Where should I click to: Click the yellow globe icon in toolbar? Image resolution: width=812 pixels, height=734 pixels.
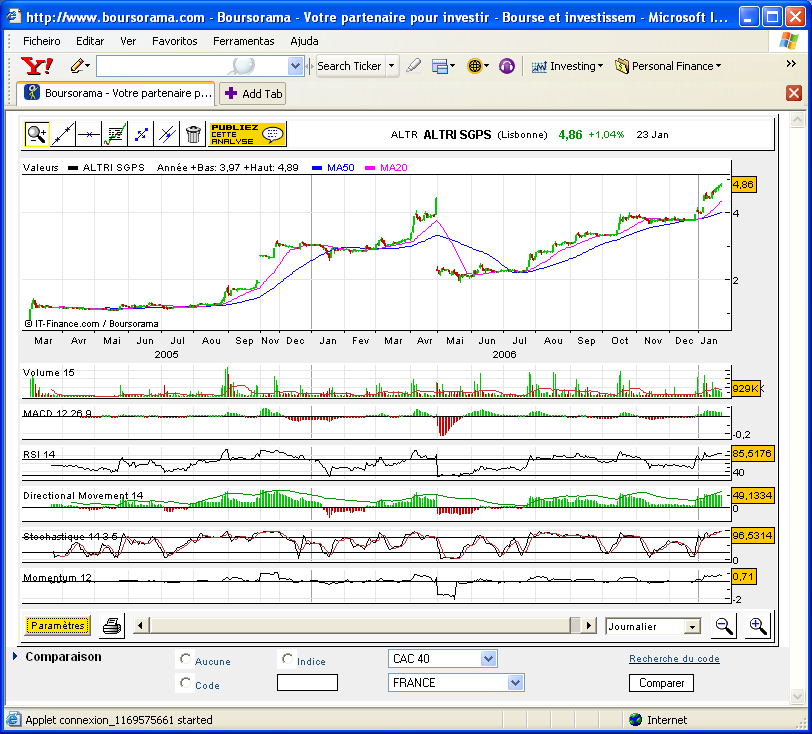[x=474, y=66]
